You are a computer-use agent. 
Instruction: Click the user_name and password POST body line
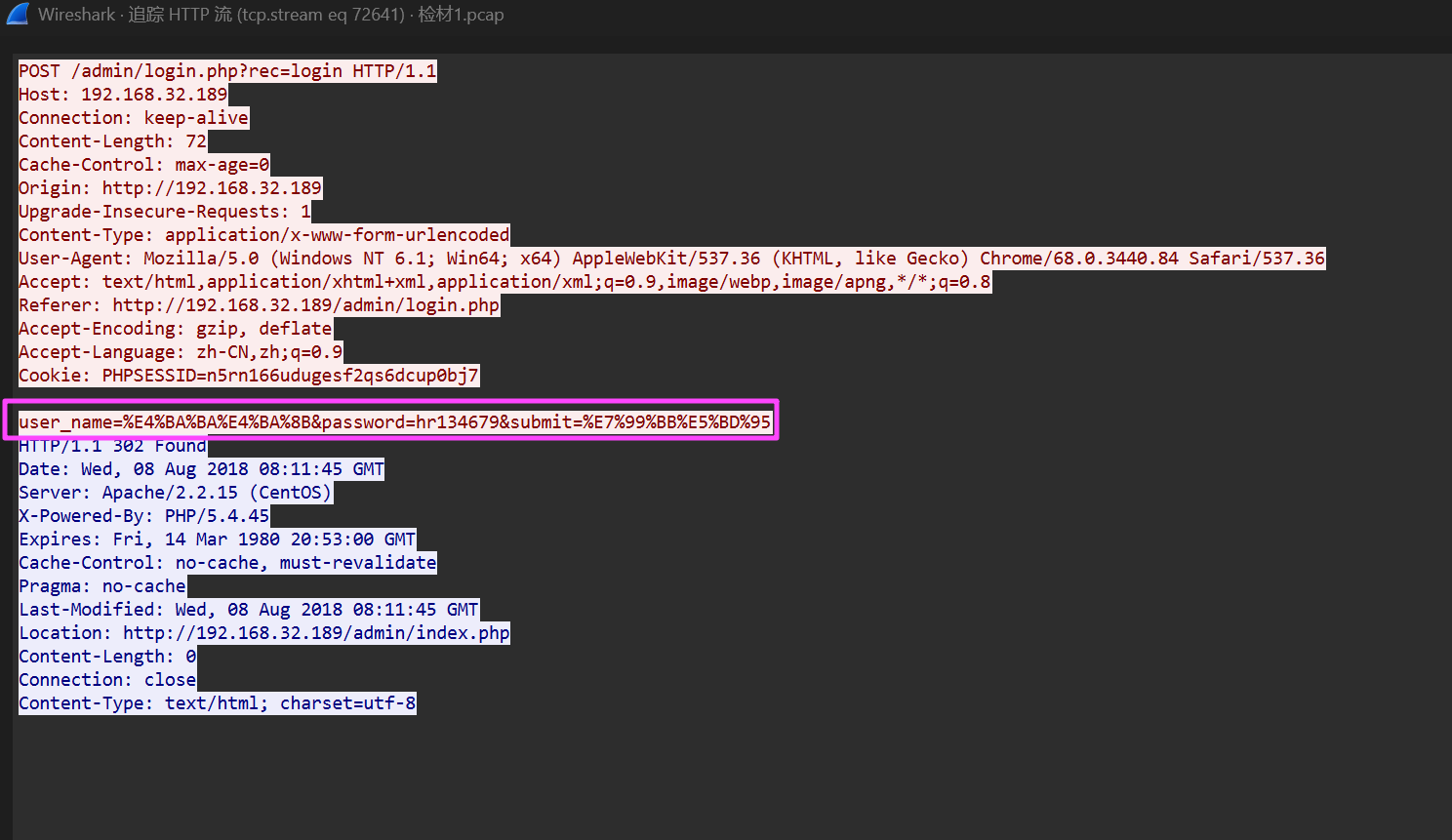point(395,422)
